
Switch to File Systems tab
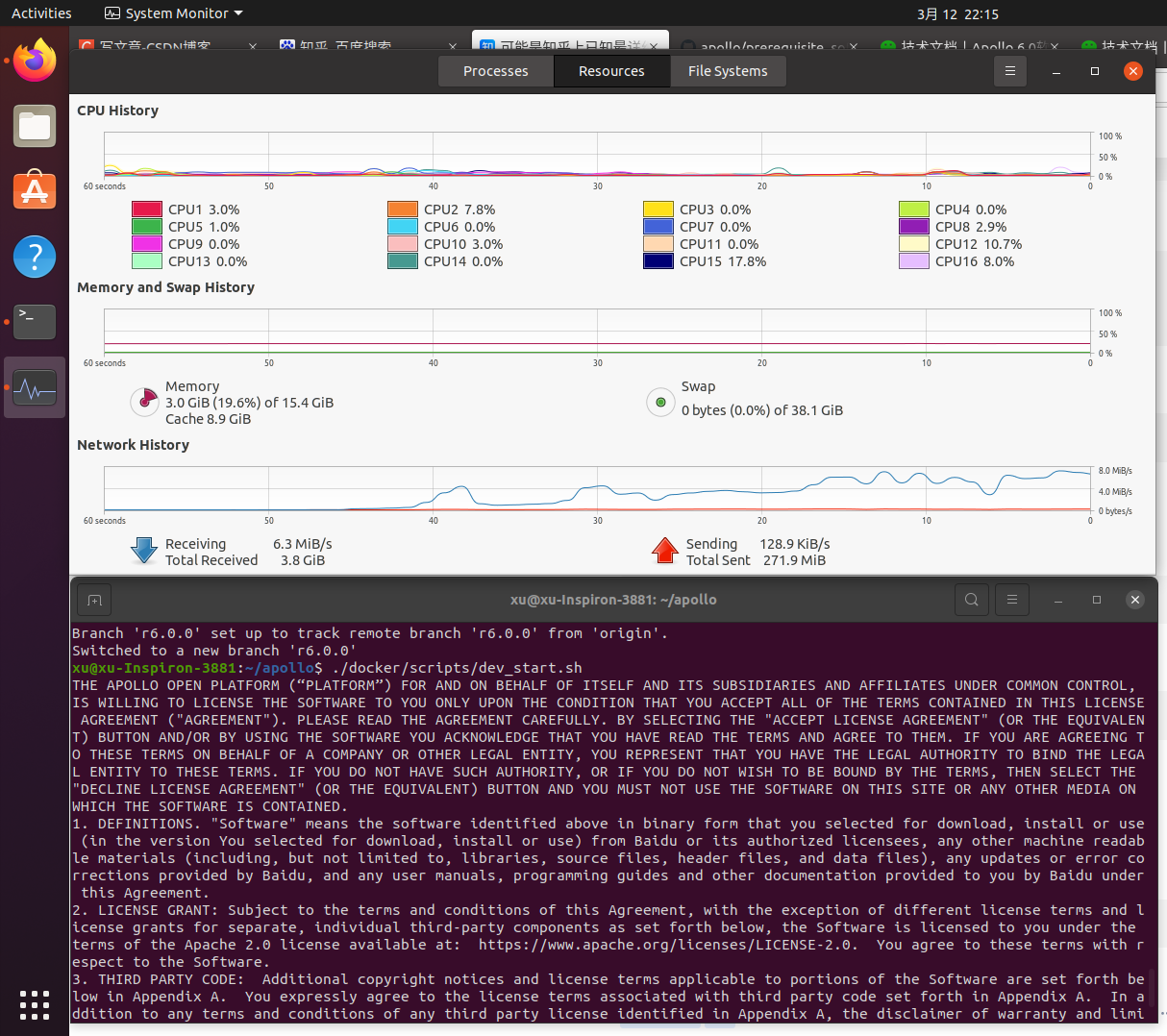(728, 71)
